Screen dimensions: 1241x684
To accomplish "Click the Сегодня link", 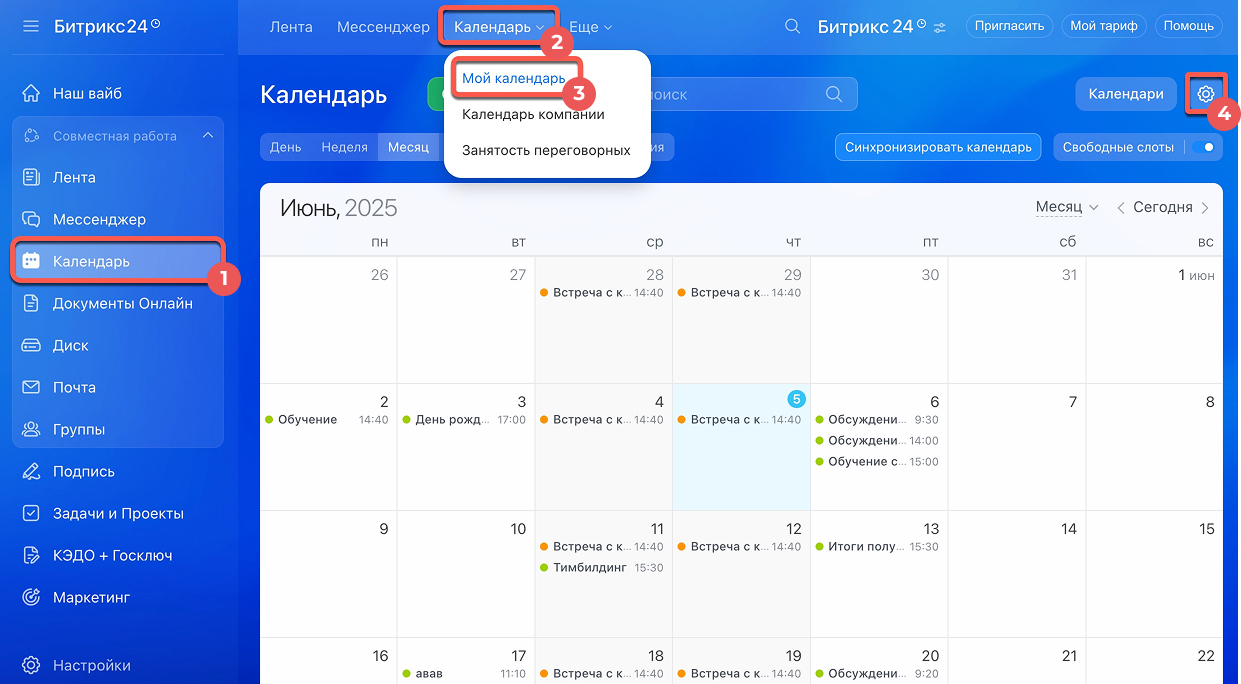I will (x=1163, y=208).
